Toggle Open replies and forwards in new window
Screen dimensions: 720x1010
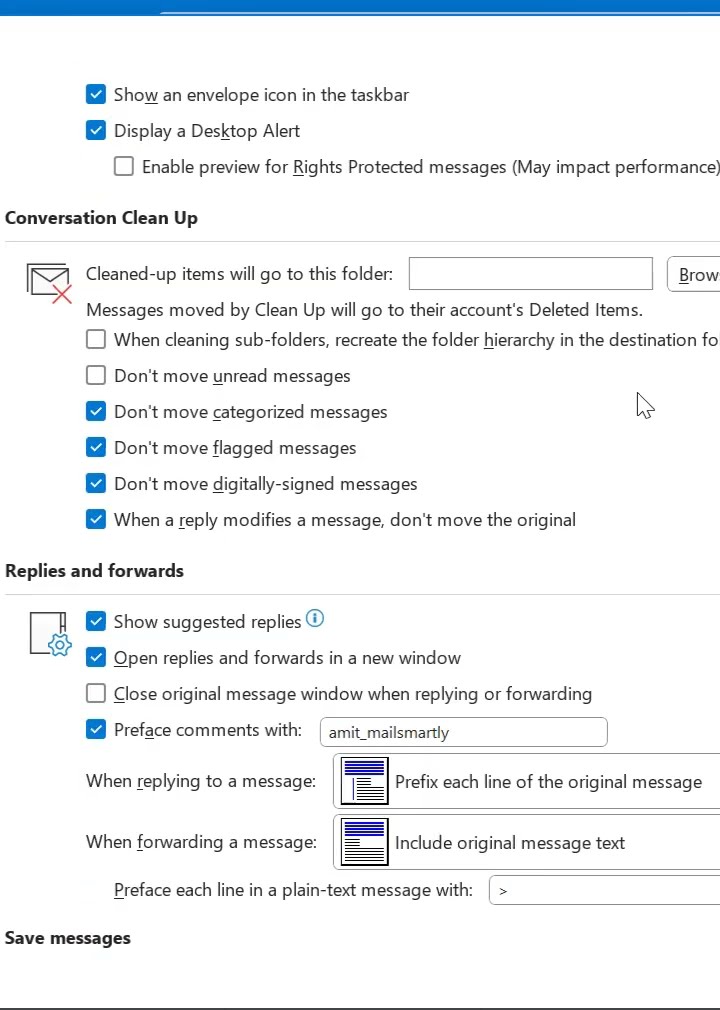96,658
